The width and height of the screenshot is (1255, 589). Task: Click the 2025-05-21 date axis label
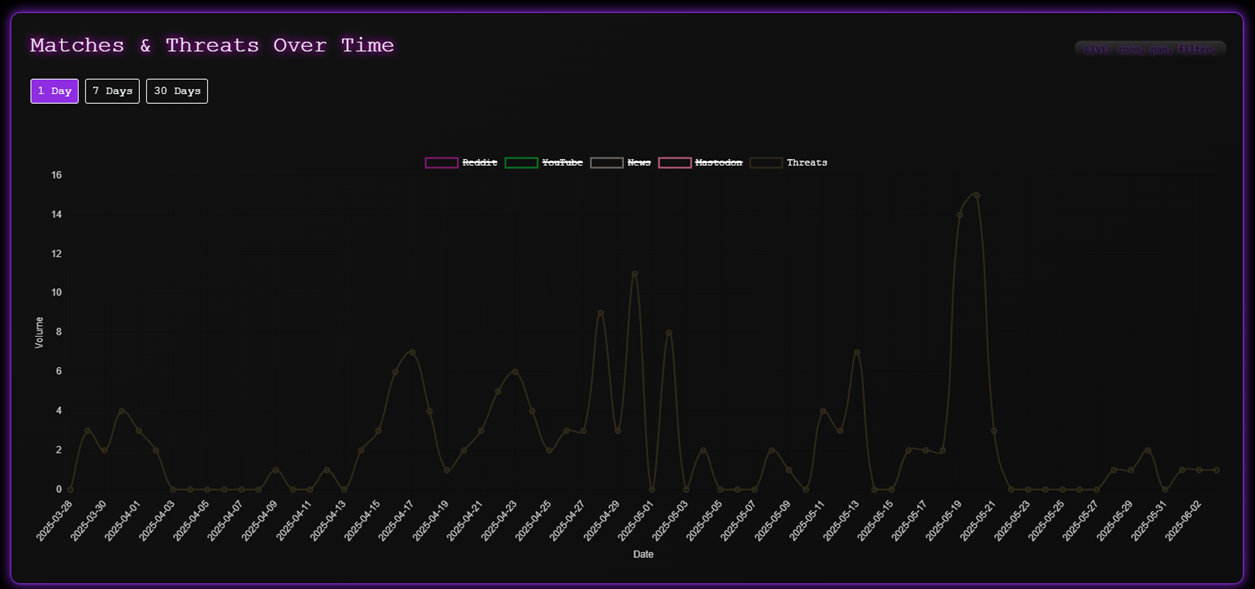978,520
